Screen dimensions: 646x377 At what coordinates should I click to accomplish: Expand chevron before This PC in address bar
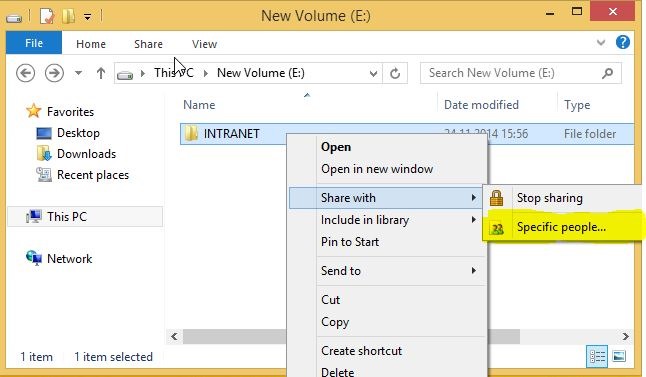[x=143, y=73]
